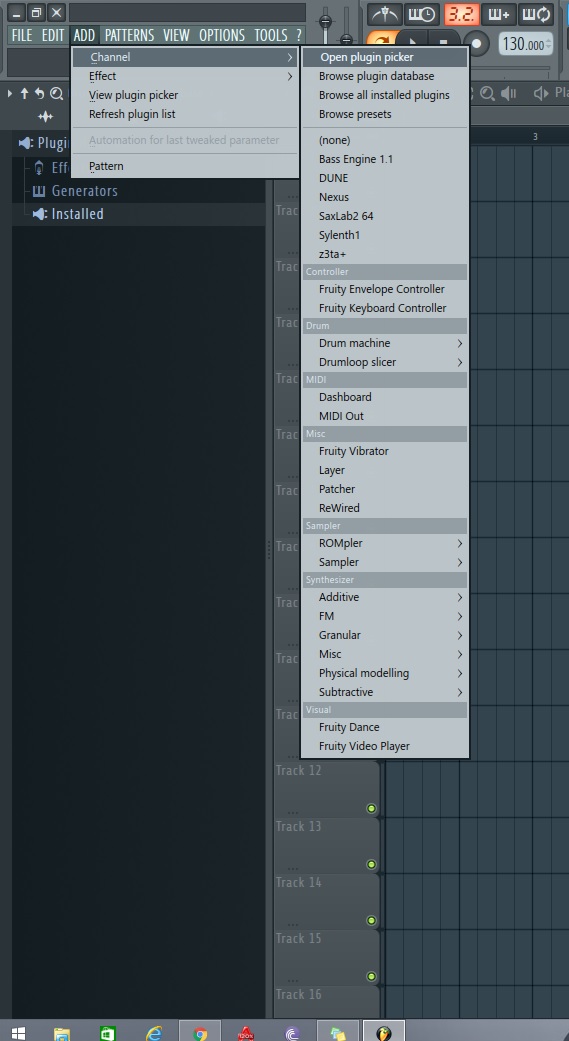Add DUNE channel
The width and height of the screenshot is (569, 1041).
[x=384, y=178]
